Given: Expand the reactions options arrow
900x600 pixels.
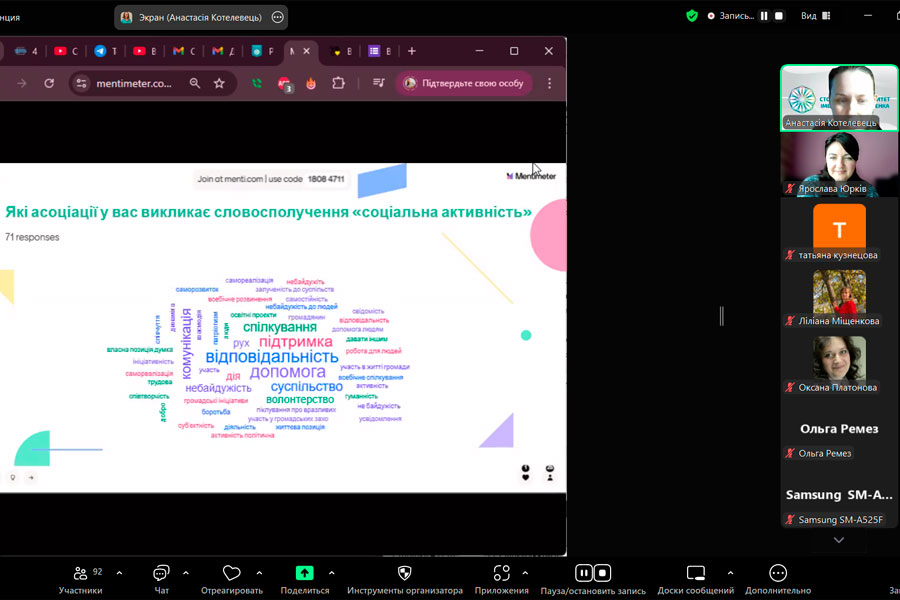Looking at the screenshot, I should point(259,573).
